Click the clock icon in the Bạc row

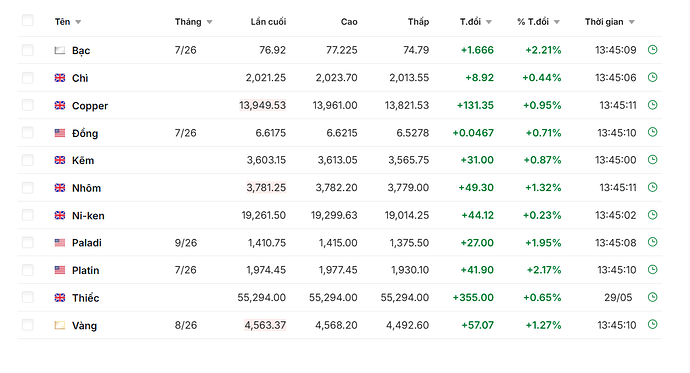coord(653,50)
